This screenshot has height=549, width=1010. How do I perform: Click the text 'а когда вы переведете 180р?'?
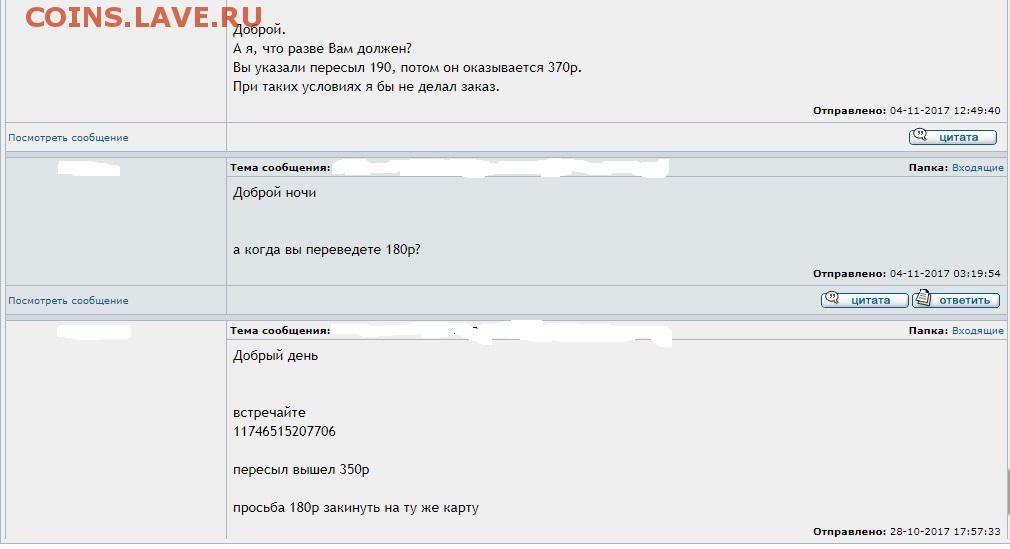click(327, 249)
